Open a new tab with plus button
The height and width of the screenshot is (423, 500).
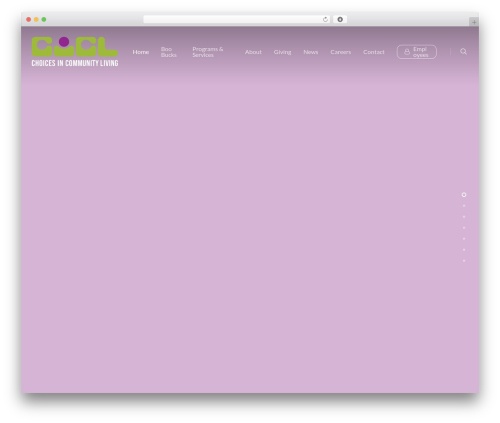[x=474, y=22]
